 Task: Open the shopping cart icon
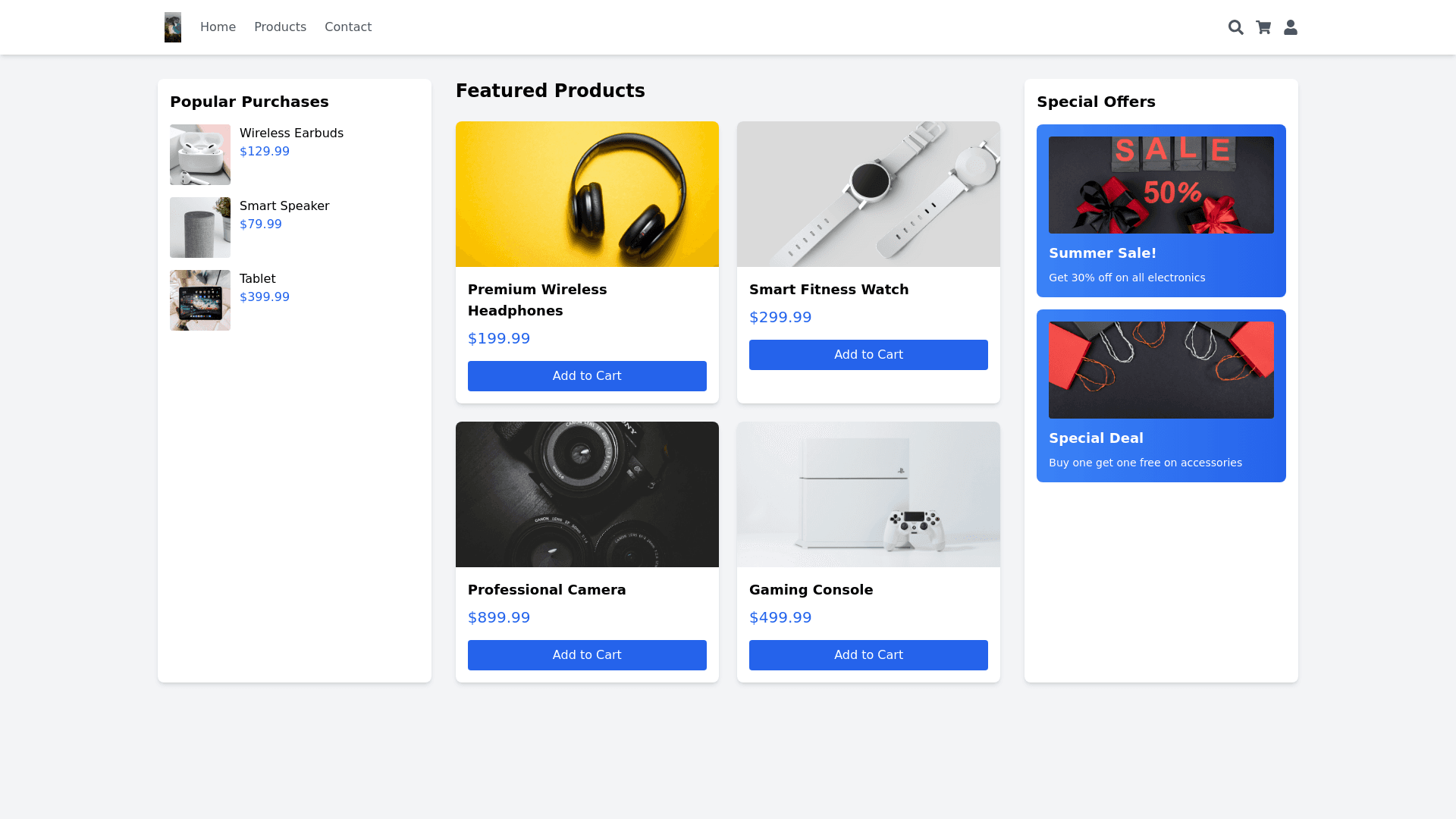coord(1263,27)
